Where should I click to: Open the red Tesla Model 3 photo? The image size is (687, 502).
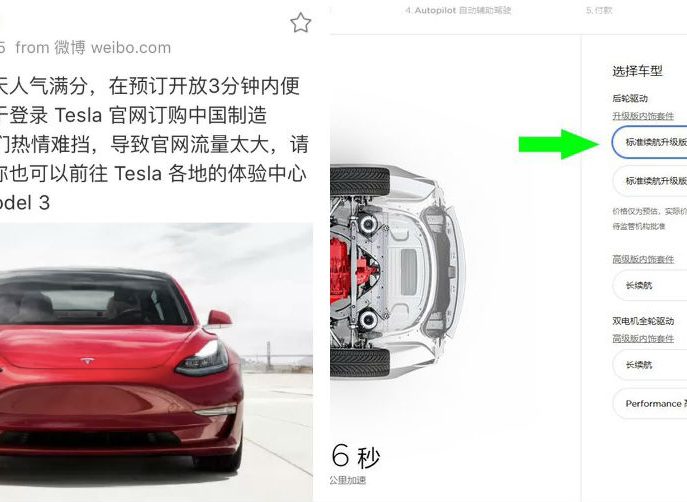[x=156, y=362]
